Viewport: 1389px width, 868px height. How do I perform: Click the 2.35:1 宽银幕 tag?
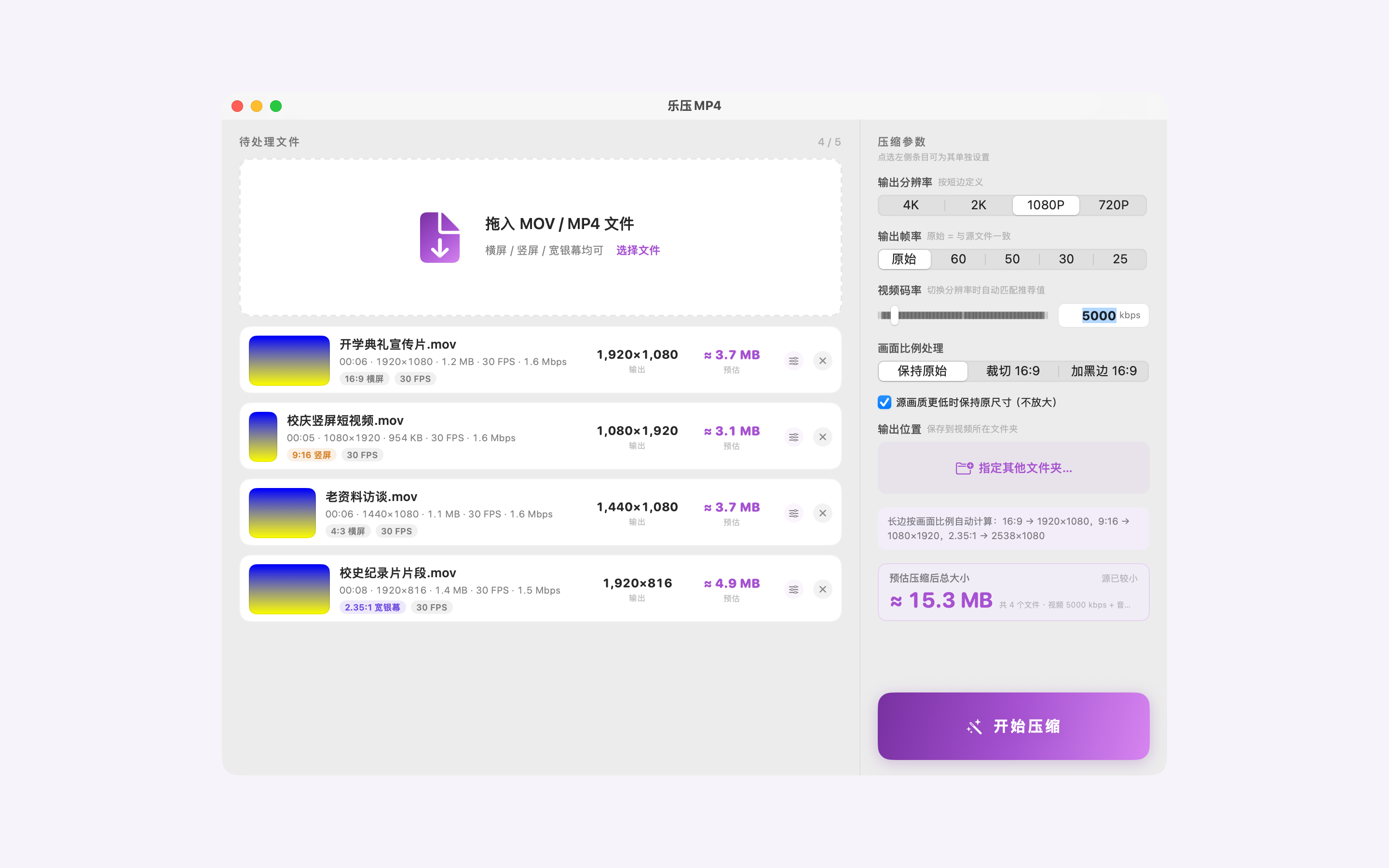(x=372, y=608)
